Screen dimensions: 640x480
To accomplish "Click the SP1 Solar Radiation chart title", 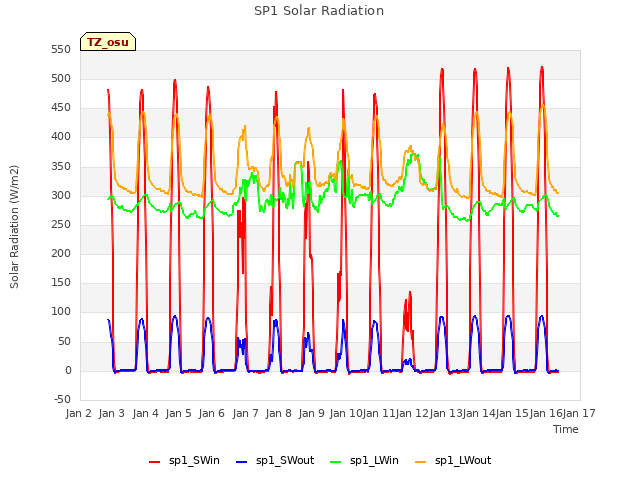I will (319, 11).
